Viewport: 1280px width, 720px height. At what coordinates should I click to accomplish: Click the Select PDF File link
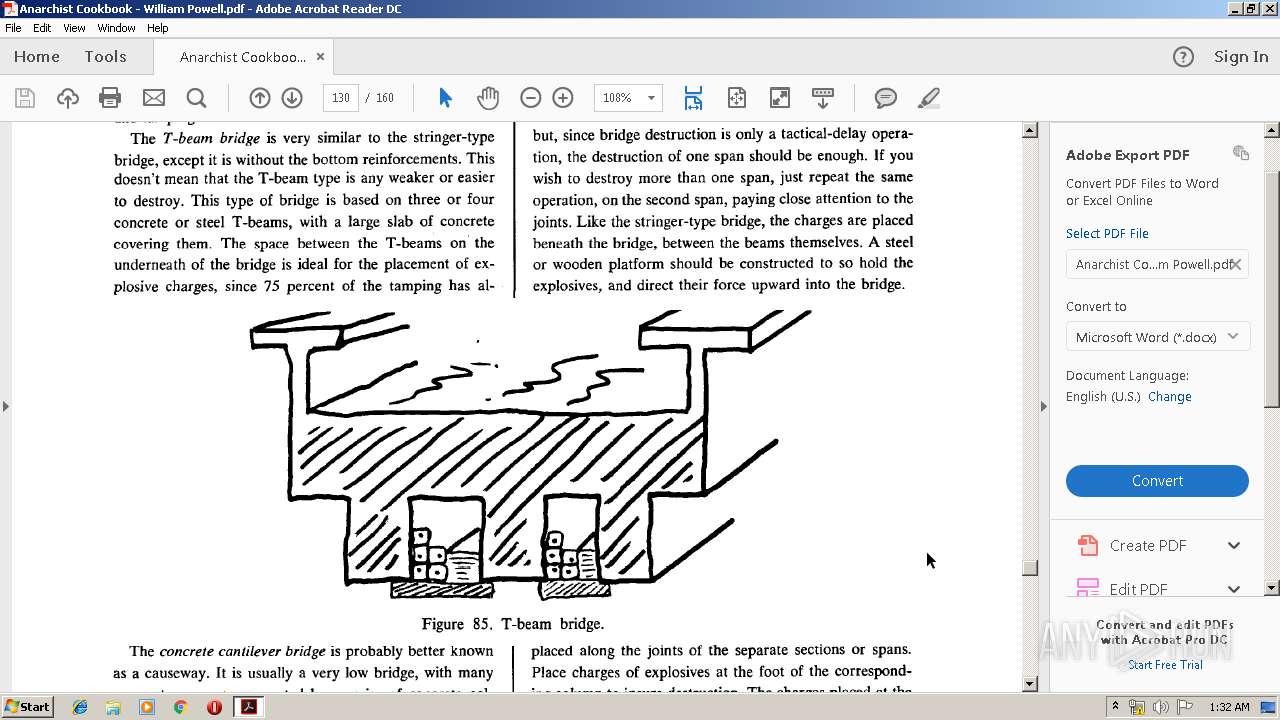click(1107, 233)
